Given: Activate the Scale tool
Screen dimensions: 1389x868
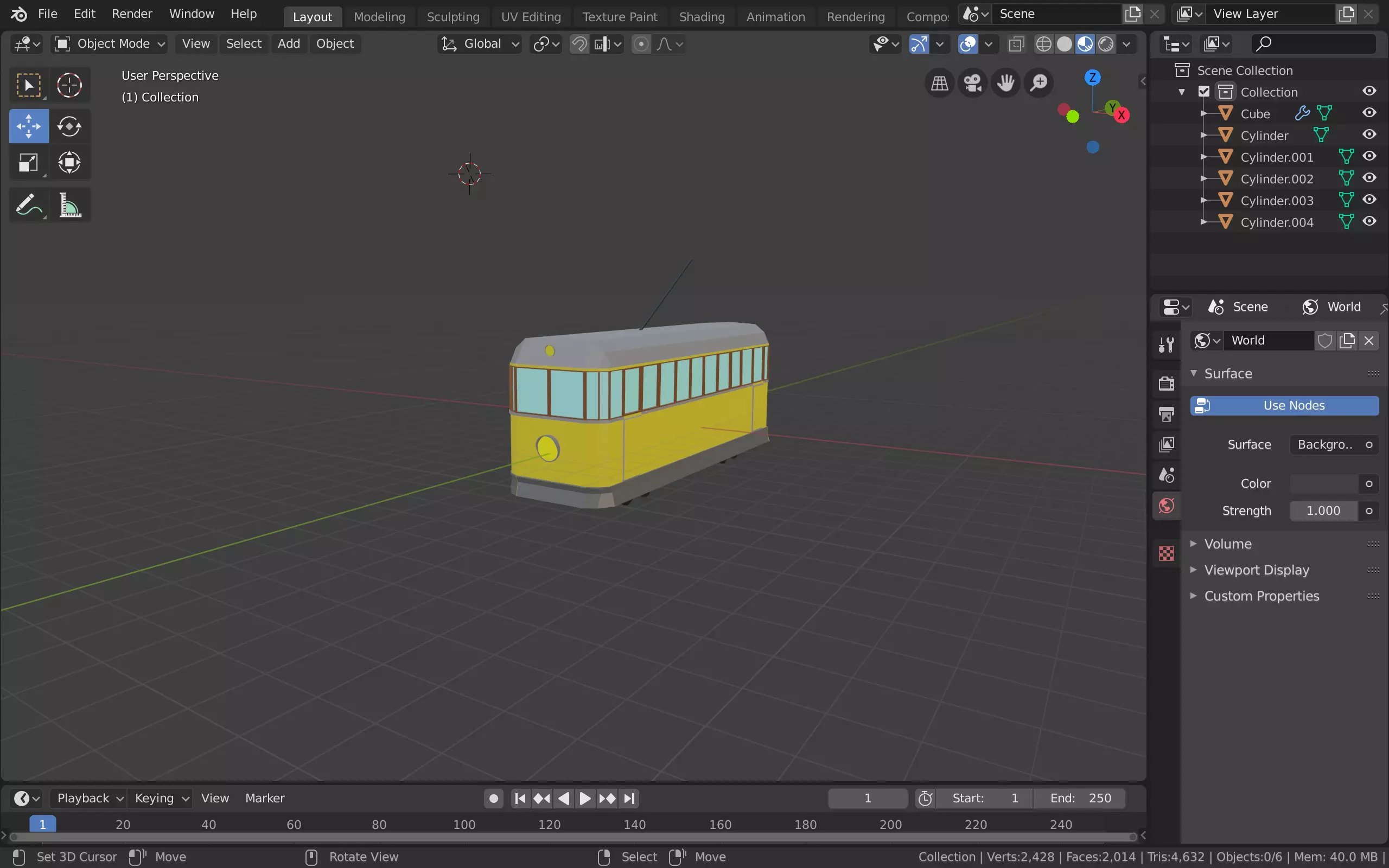Looking at the screenshot, I should (29, 162).
